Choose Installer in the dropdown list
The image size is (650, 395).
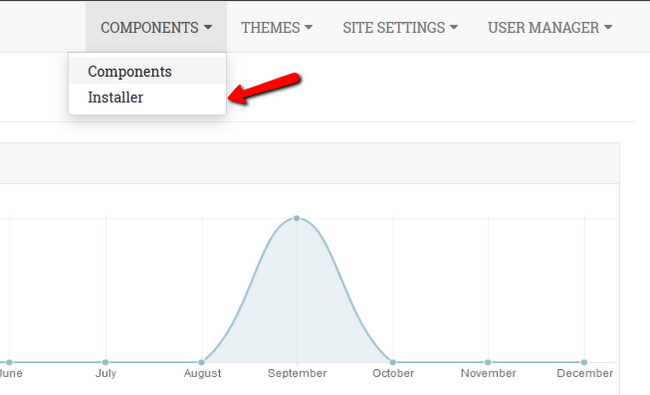[x=147, y=97]
